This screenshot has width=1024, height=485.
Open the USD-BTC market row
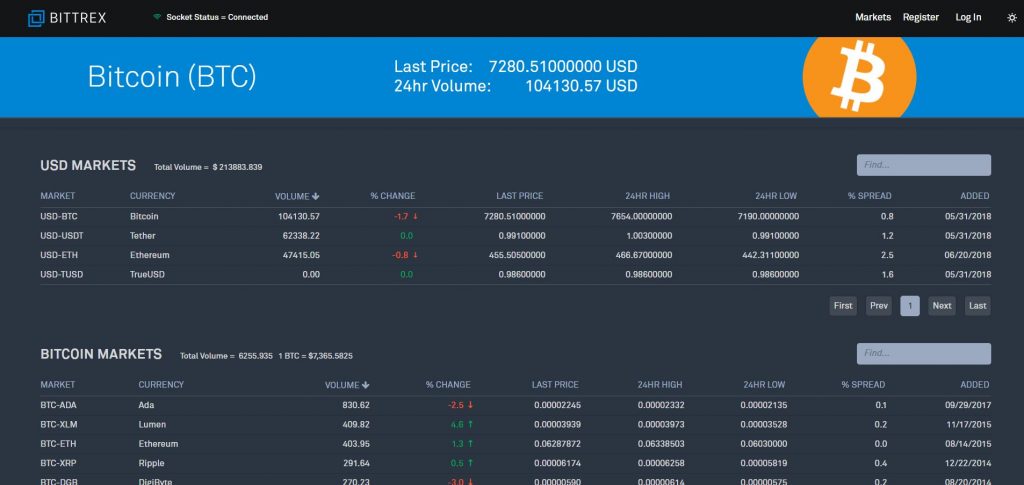coord(515,216)
